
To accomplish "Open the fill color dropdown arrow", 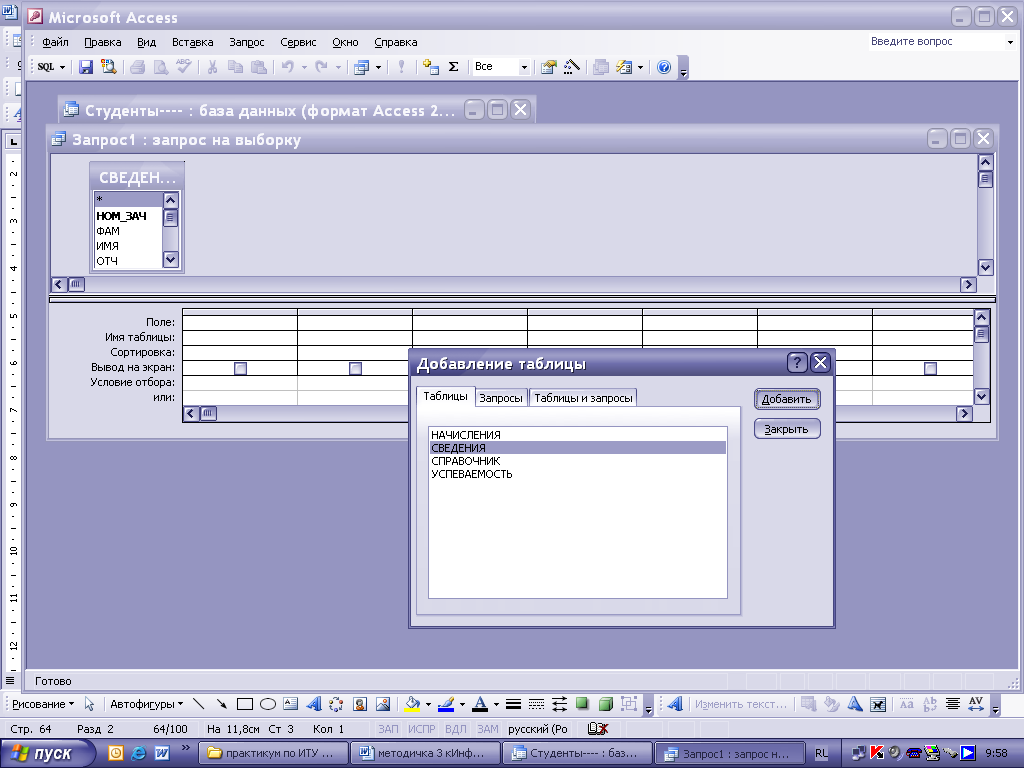I will tap(428, 705).
